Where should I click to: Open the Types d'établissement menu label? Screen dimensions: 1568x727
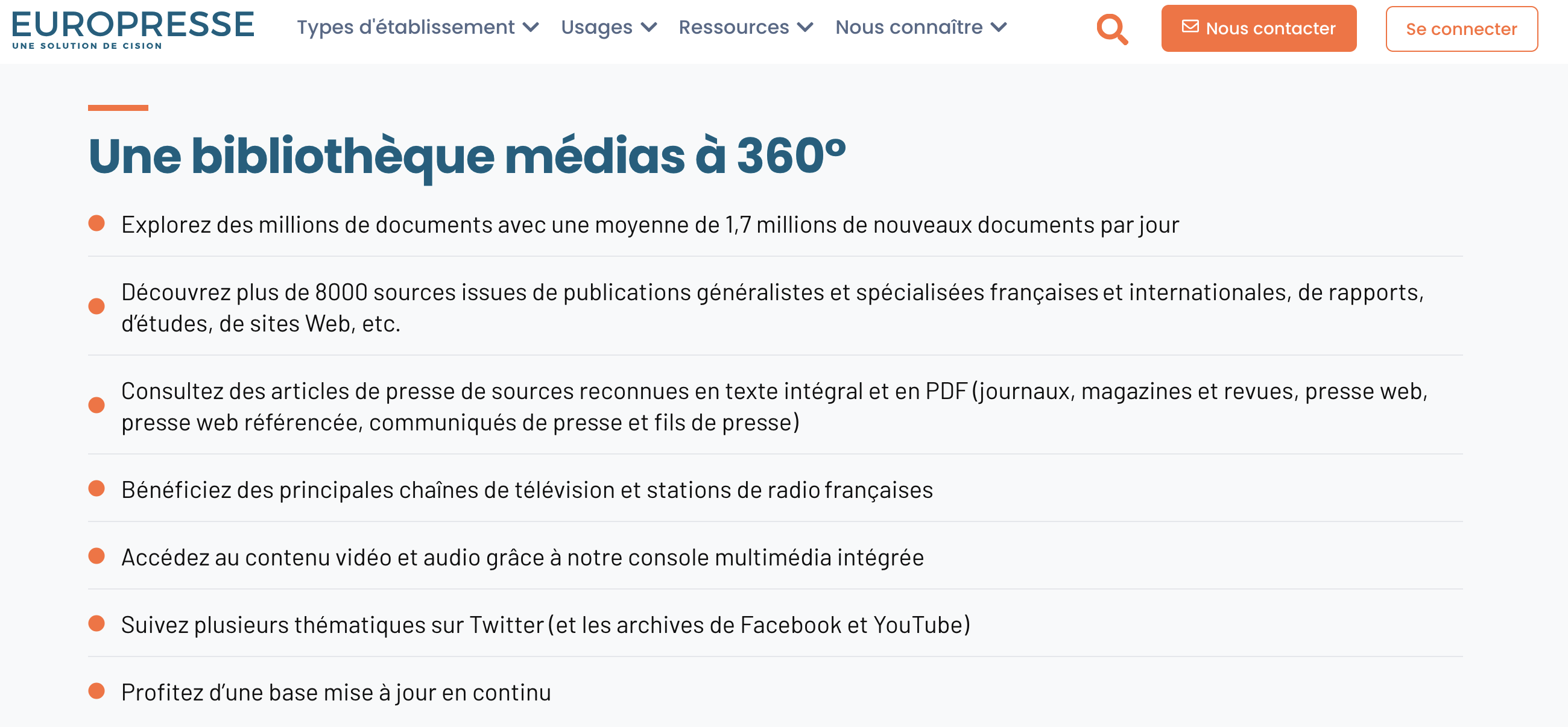[x=405, y=27]
